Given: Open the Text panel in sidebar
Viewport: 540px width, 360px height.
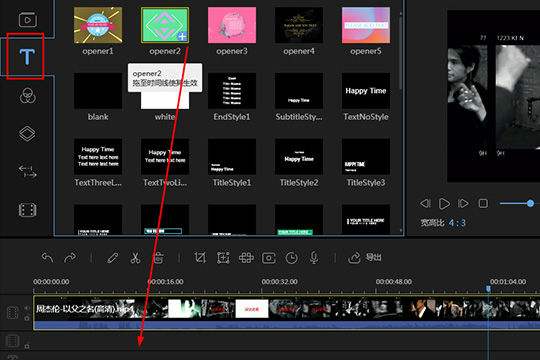Looking at the screenshot, I should (x=27, y=57).
